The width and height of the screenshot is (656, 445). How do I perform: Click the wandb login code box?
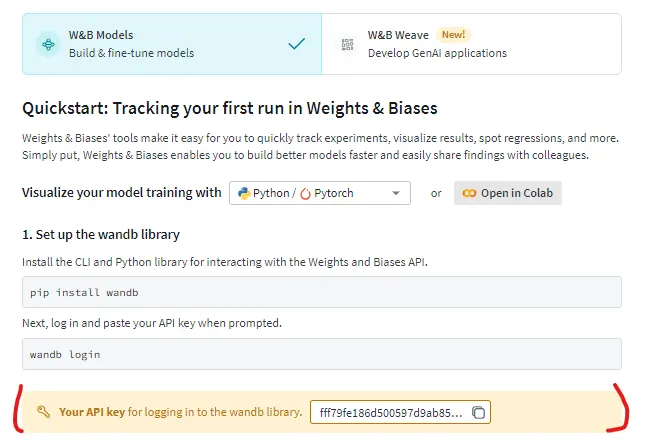321,354
